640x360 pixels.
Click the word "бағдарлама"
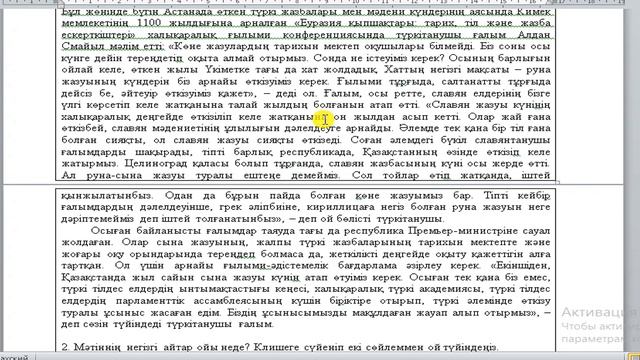(368, 266)
